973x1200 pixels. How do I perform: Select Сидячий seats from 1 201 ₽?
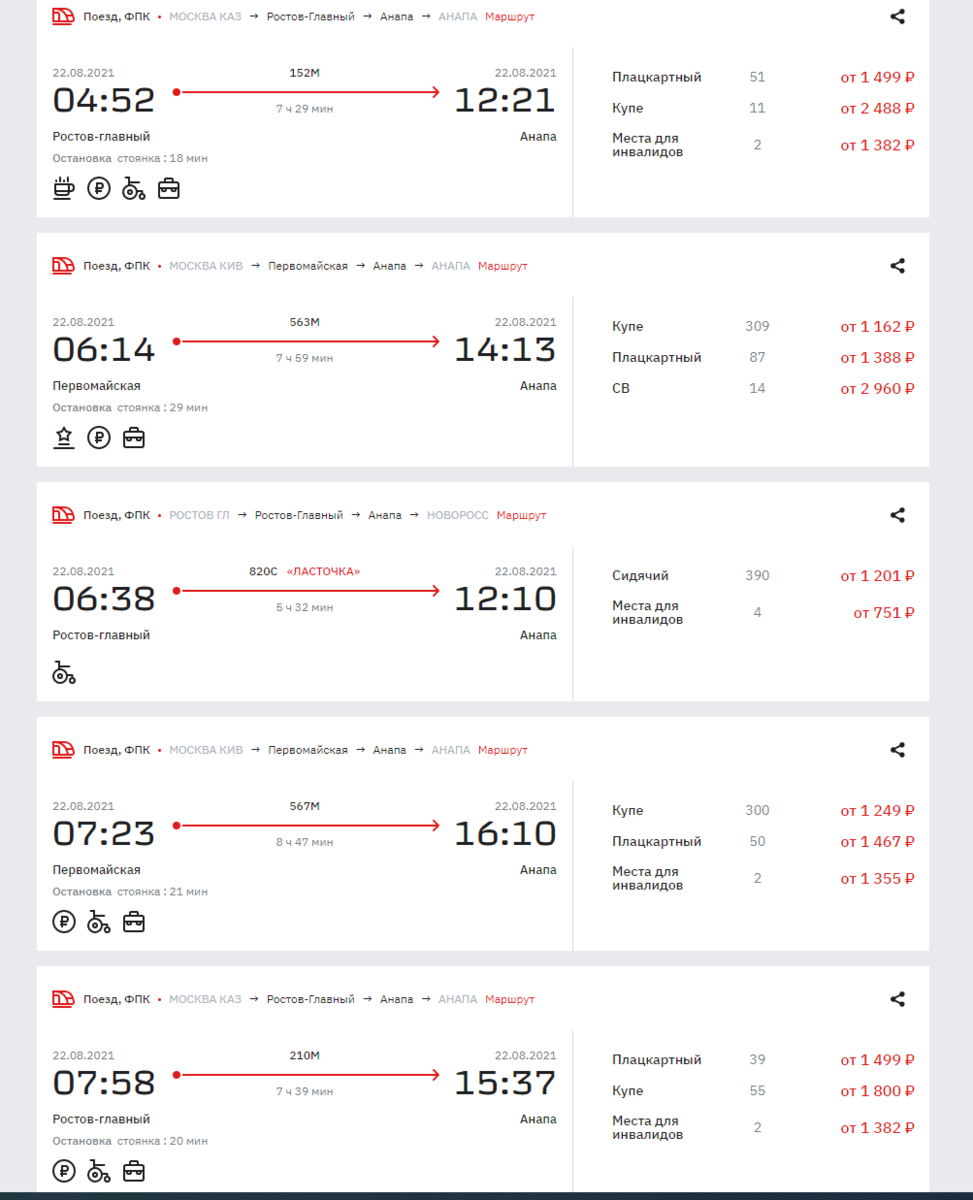point(763,576)
